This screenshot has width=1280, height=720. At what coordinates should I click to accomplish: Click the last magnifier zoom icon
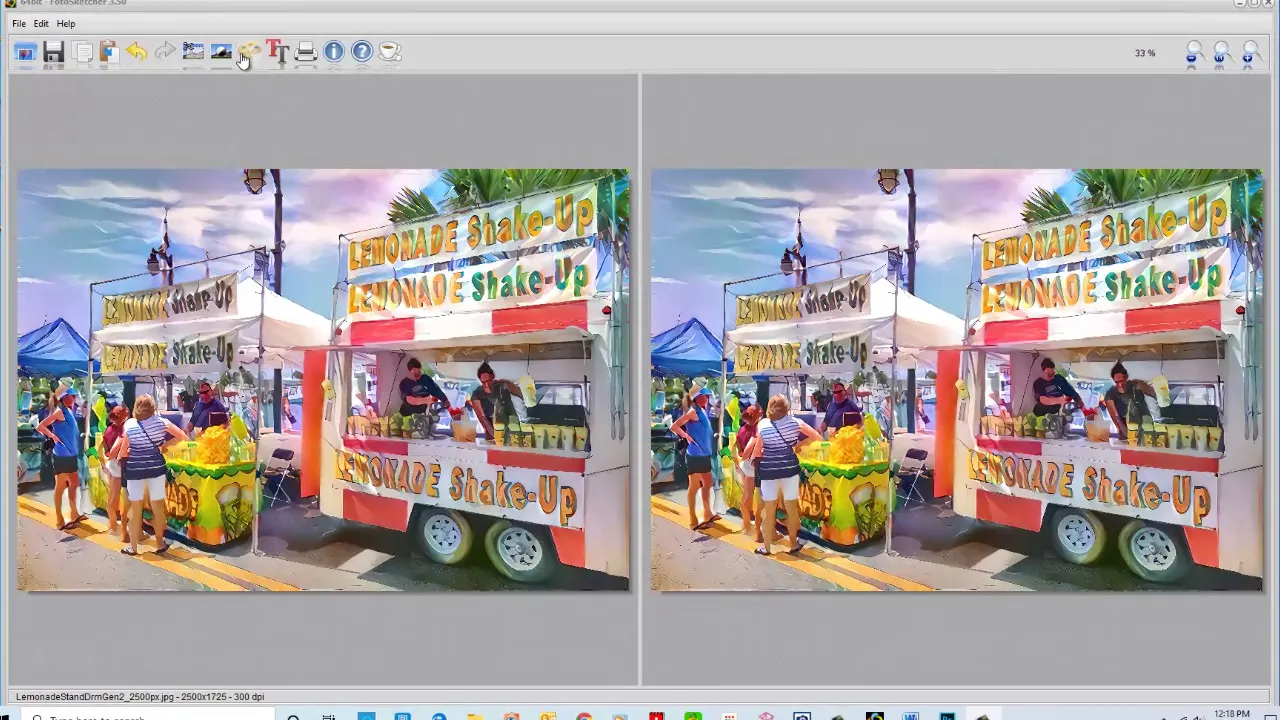1250,53
